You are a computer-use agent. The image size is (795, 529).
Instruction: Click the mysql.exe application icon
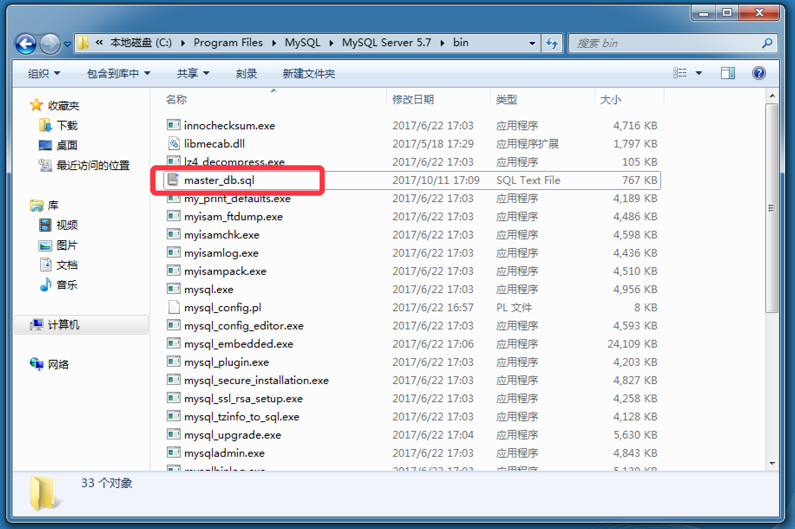point(173,290)
